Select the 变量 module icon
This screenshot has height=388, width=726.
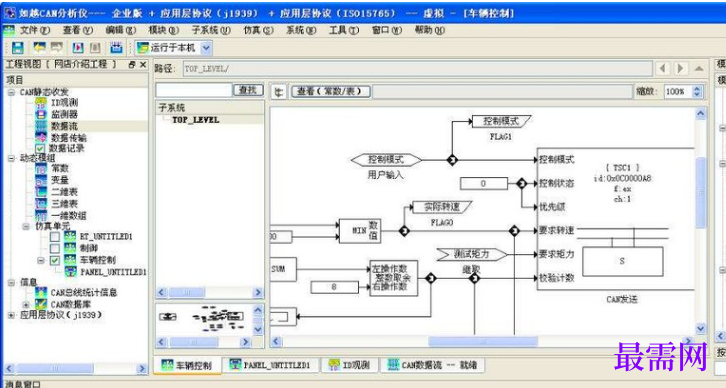[41, 180]
